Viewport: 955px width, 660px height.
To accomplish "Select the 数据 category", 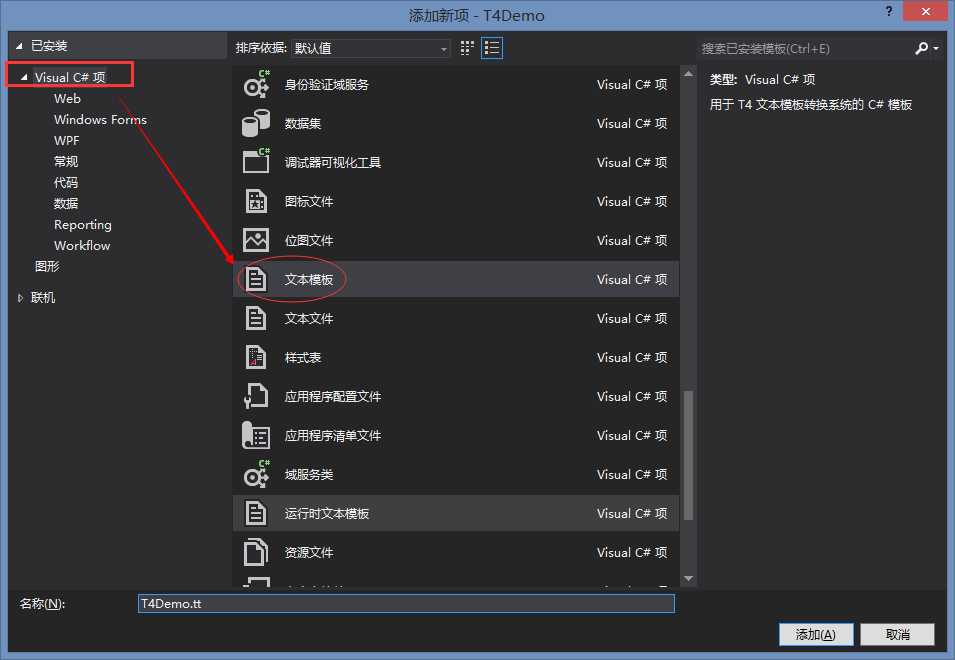I will [x=66, y=203].
